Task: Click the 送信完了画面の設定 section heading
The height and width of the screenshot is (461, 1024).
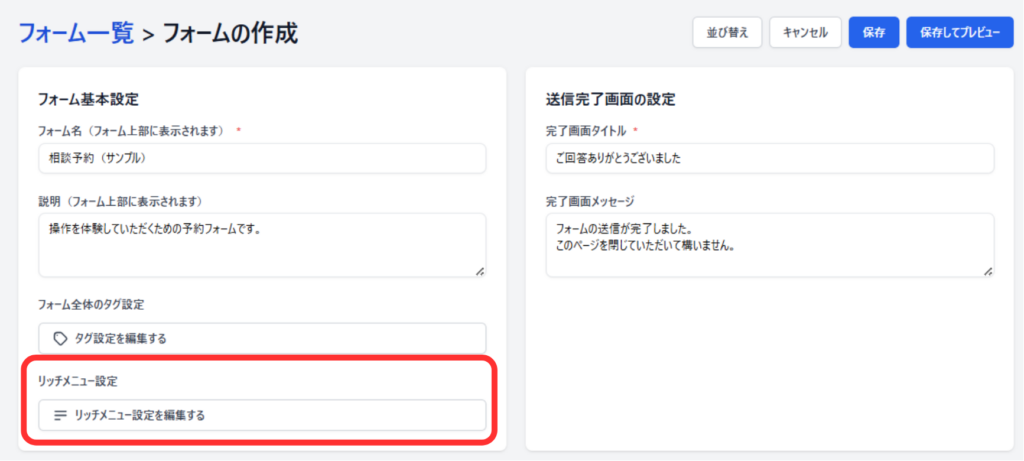Action: click(x=610, y=99)
